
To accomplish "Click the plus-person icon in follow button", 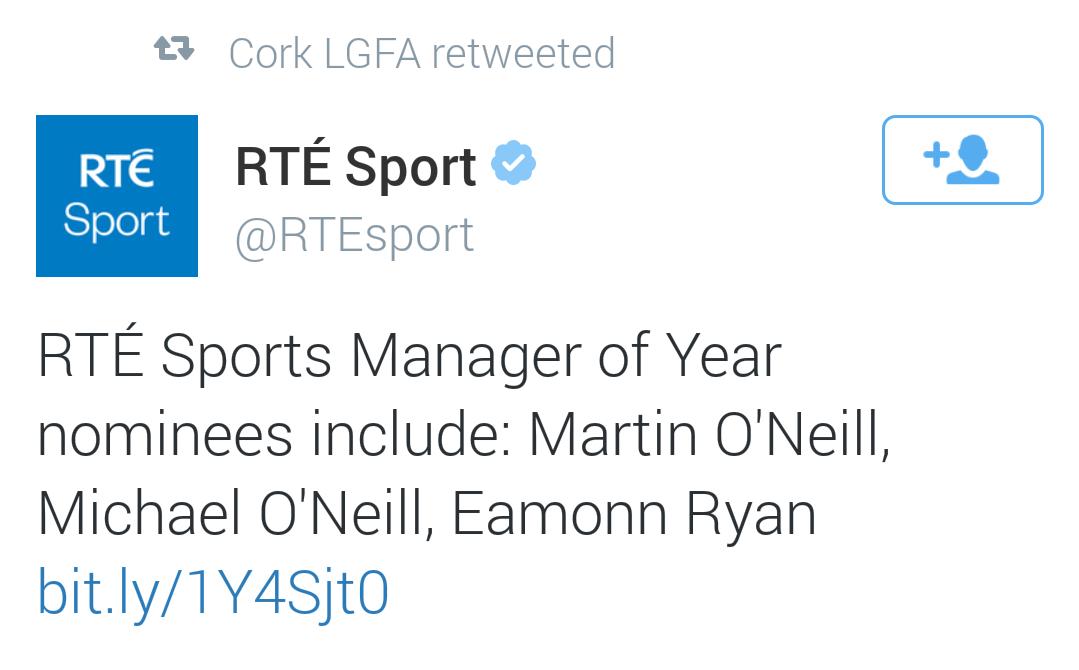I will (x=961, y=160).
